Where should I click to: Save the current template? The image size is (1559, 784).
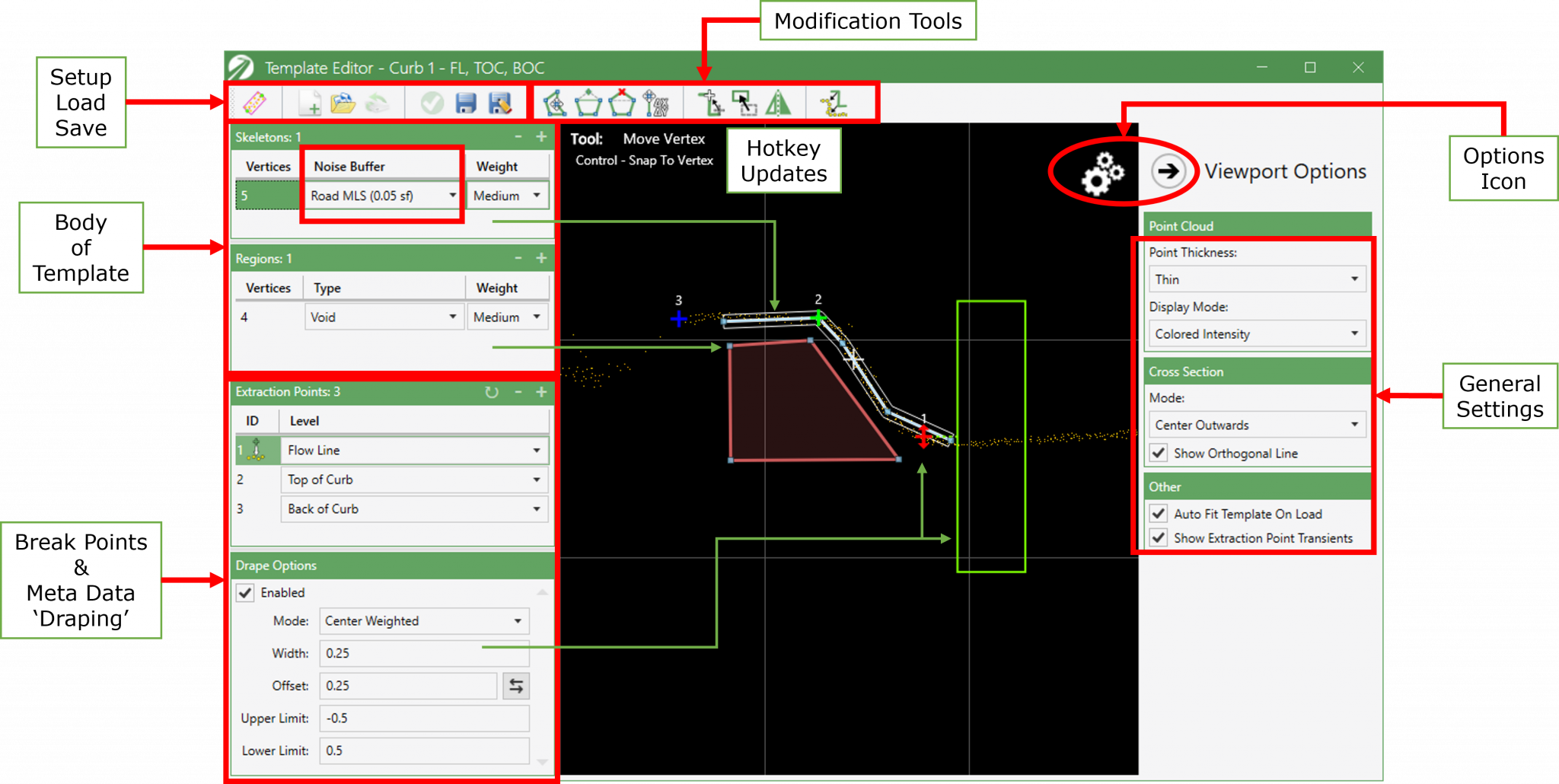465,103
